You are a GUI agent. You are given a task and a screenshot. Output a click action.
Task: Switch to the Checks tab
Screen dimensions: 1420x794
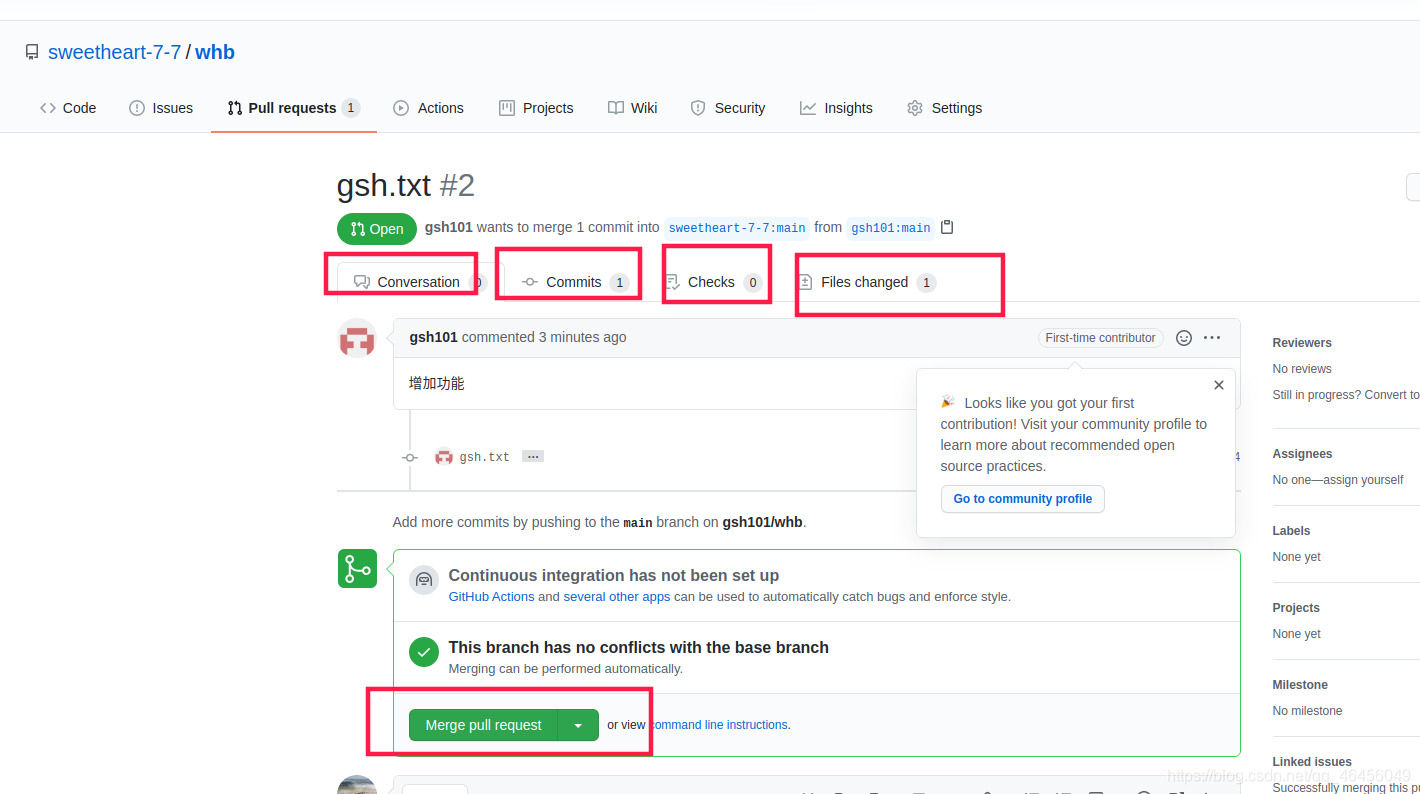713,282
